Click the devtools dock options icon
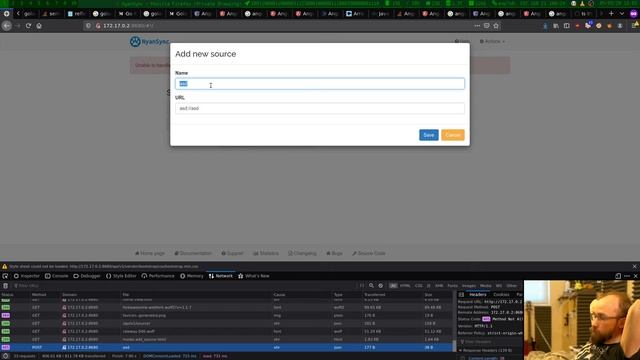 pyautogui.click(x=618, y=276)
